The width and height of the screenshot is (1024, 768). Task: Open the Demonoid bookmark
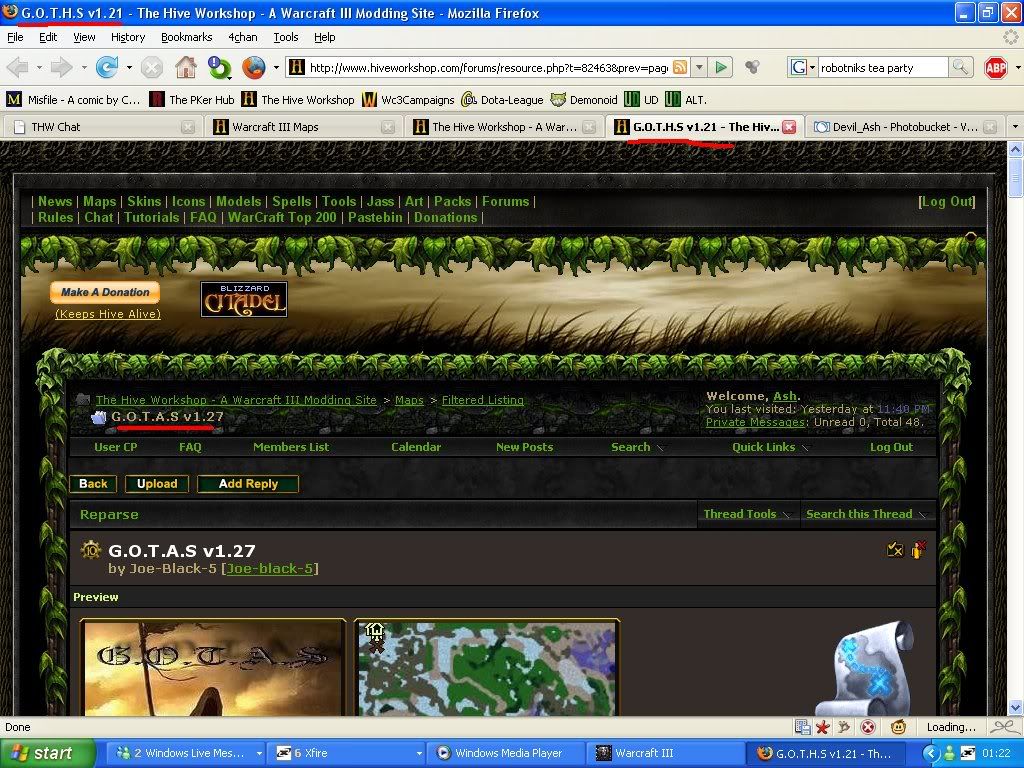tap(584, 100)
